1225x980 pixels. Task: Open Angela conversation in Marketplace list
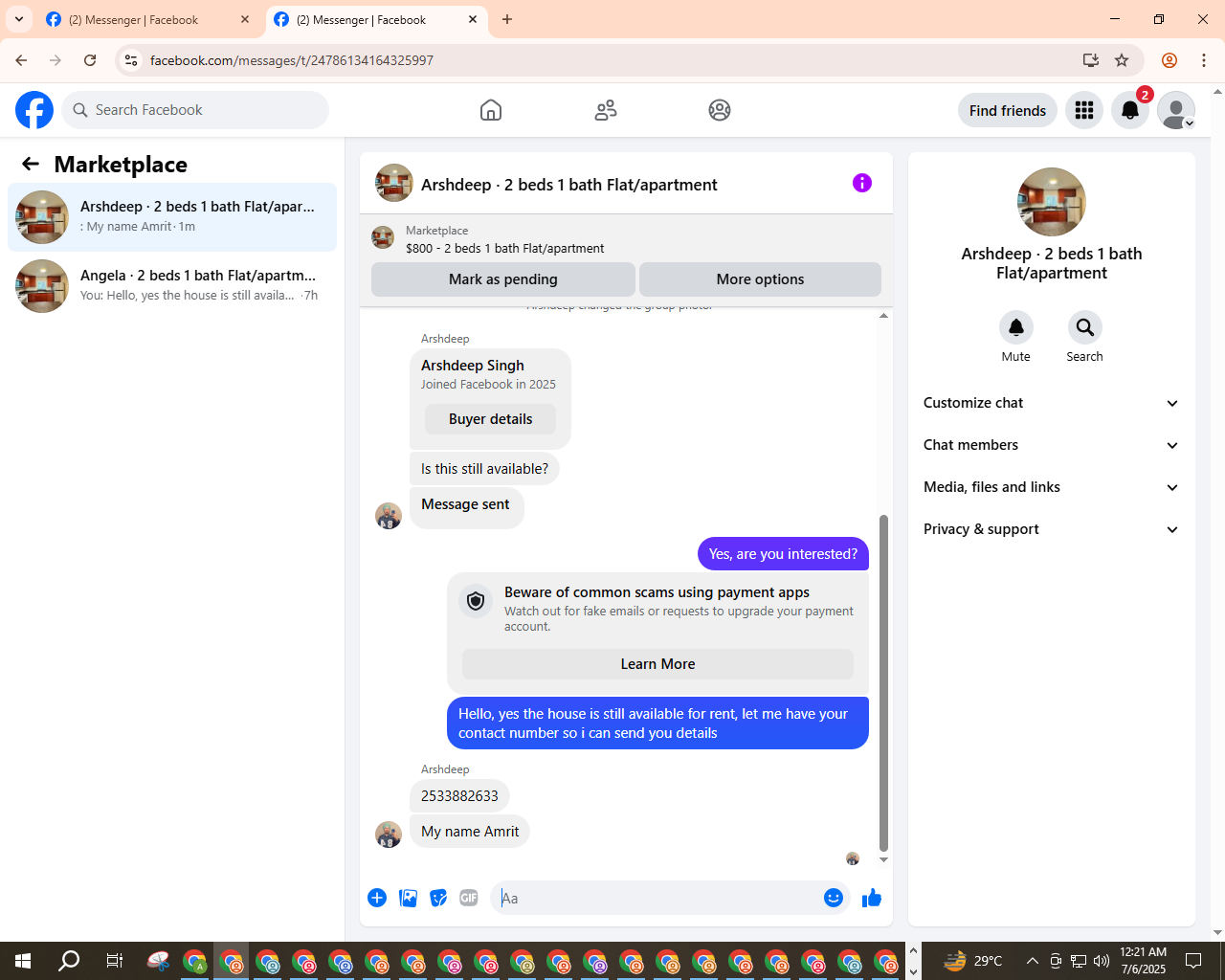[x=172, y=286]
